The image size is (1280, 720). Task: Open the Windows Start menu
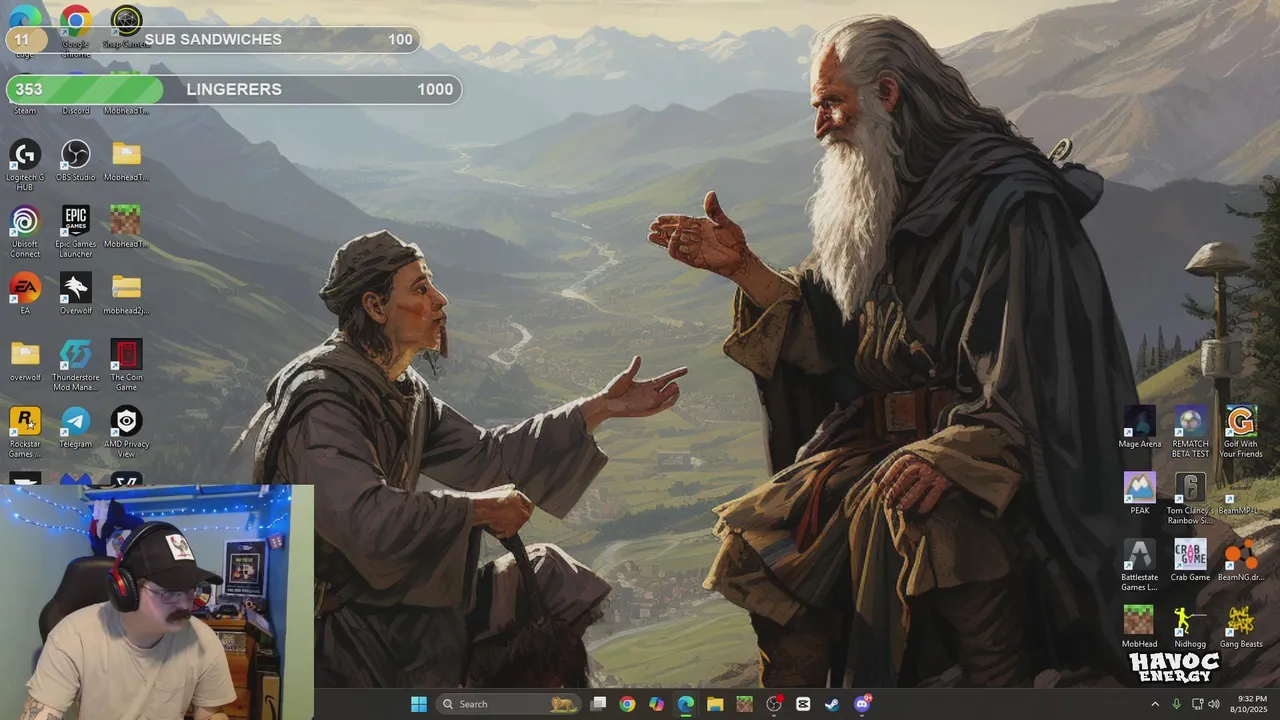419,704
